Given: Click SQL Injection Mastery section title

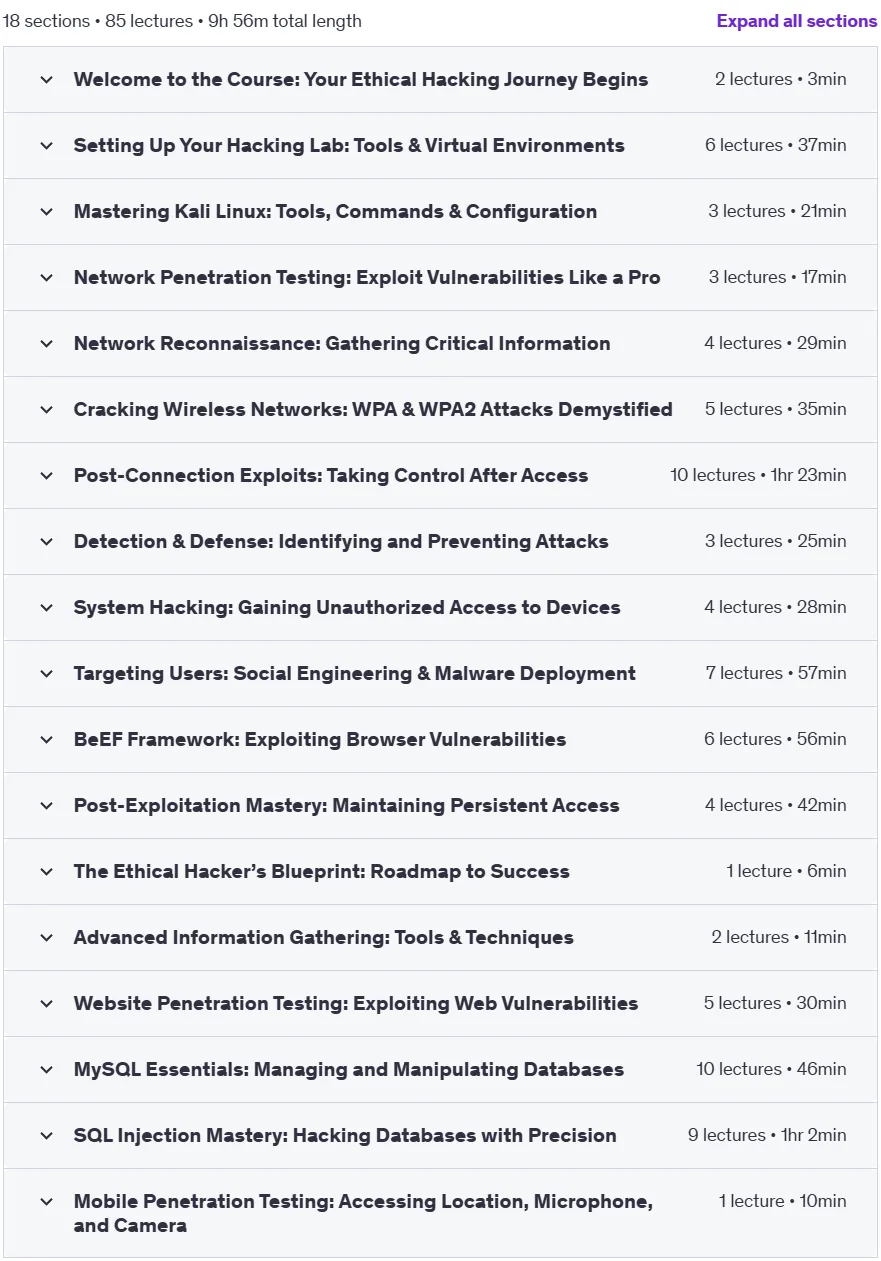Looking at the screenshot, I should coord(345,1135).
